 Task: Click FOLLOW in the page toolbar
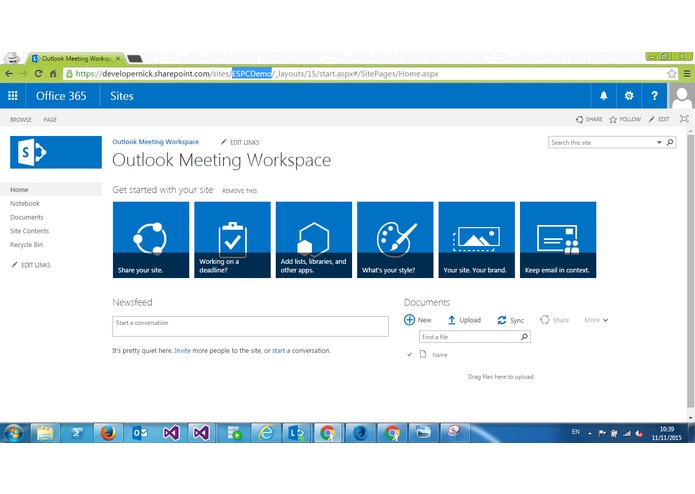point(625,119)
